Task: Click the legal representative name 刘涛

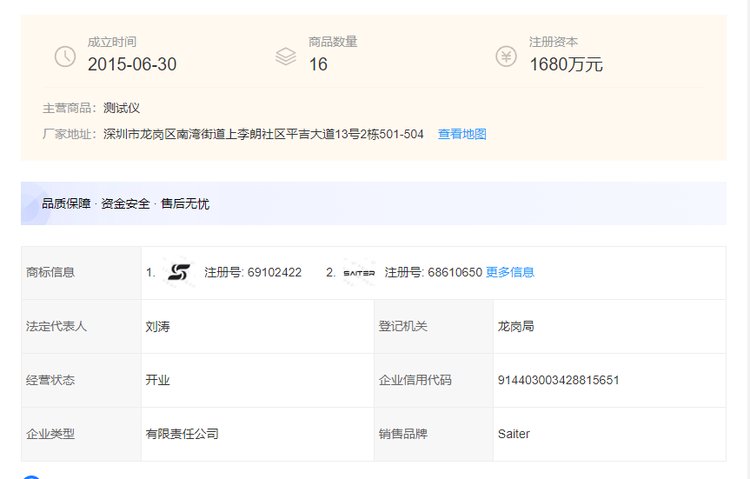Action: 158,326
